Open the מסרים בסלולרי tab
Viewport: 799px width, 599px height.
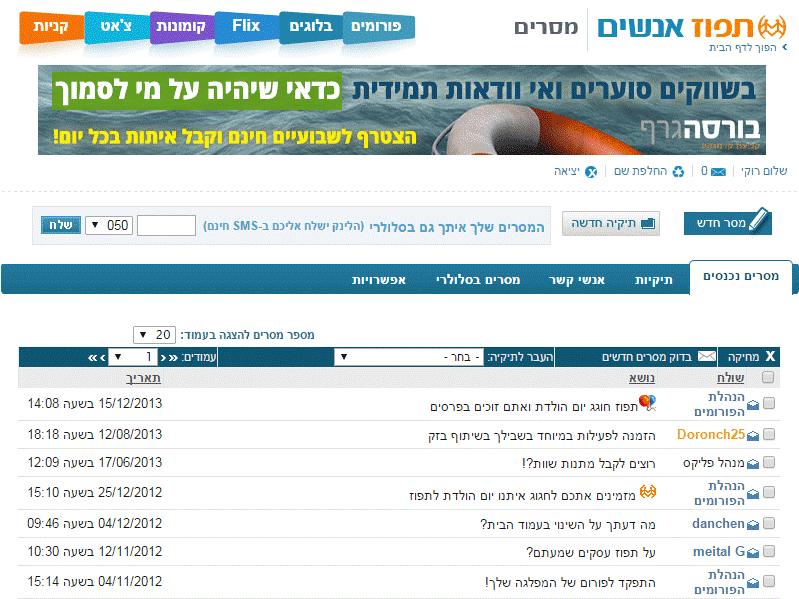[478, 280]
